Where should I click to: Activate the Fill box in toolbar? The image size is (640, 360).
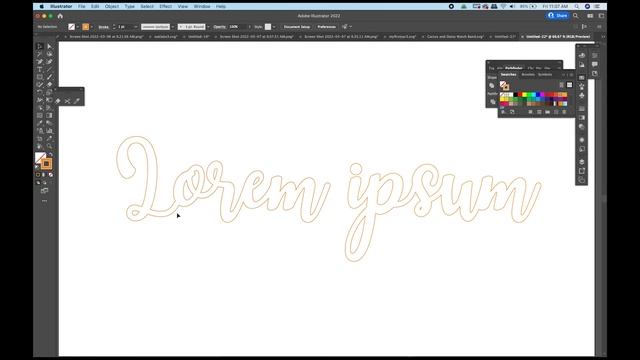click(x=40, y=158)
